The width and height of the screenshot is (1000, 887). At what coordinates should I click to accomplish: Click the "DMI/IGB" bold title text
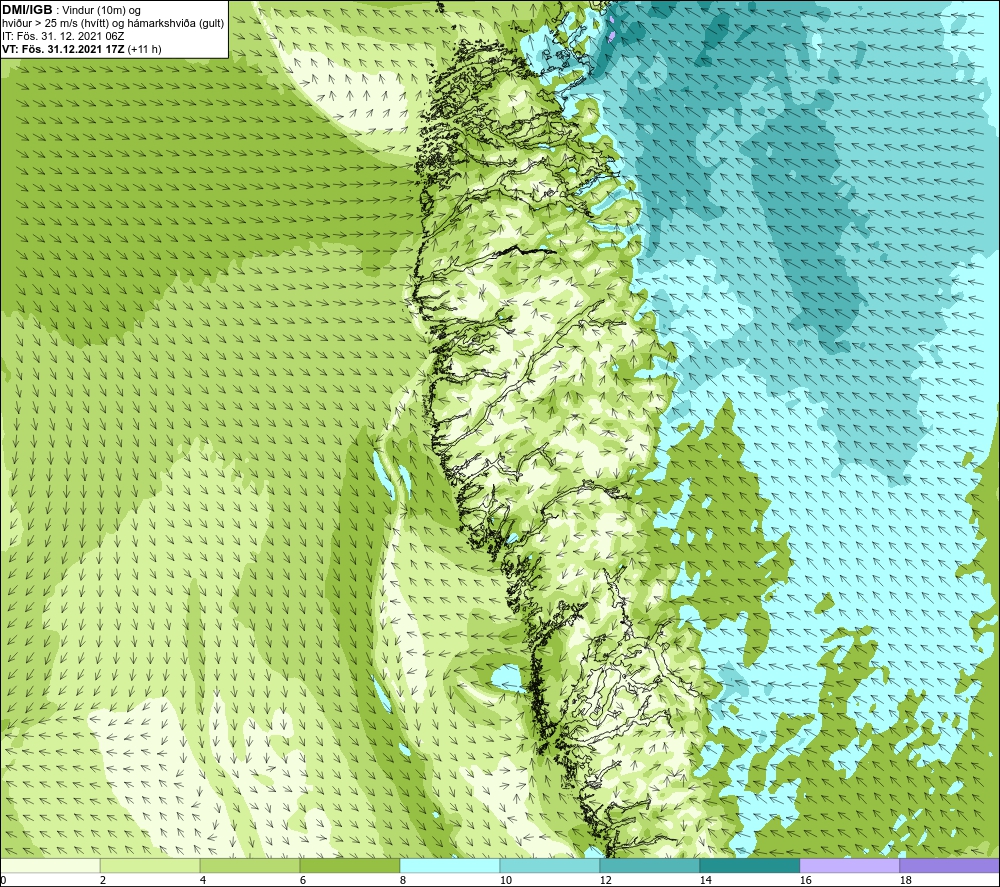[27, 10]
